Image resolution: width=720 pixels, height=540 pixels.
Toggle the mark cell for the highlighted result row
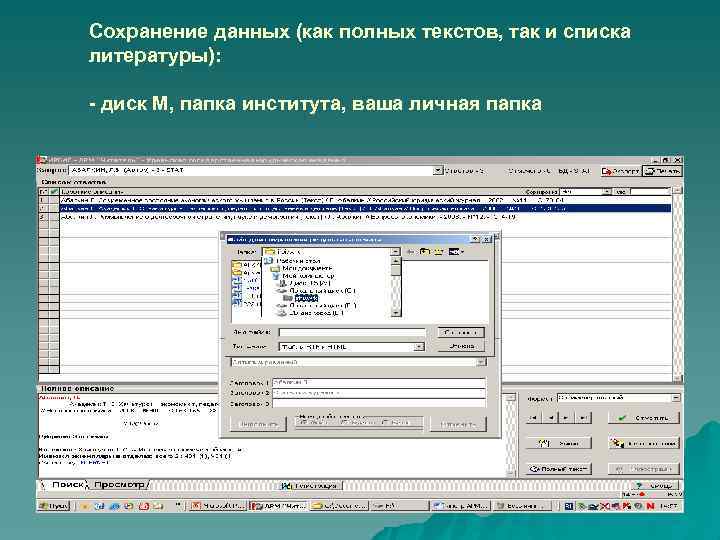coord(54,208)
